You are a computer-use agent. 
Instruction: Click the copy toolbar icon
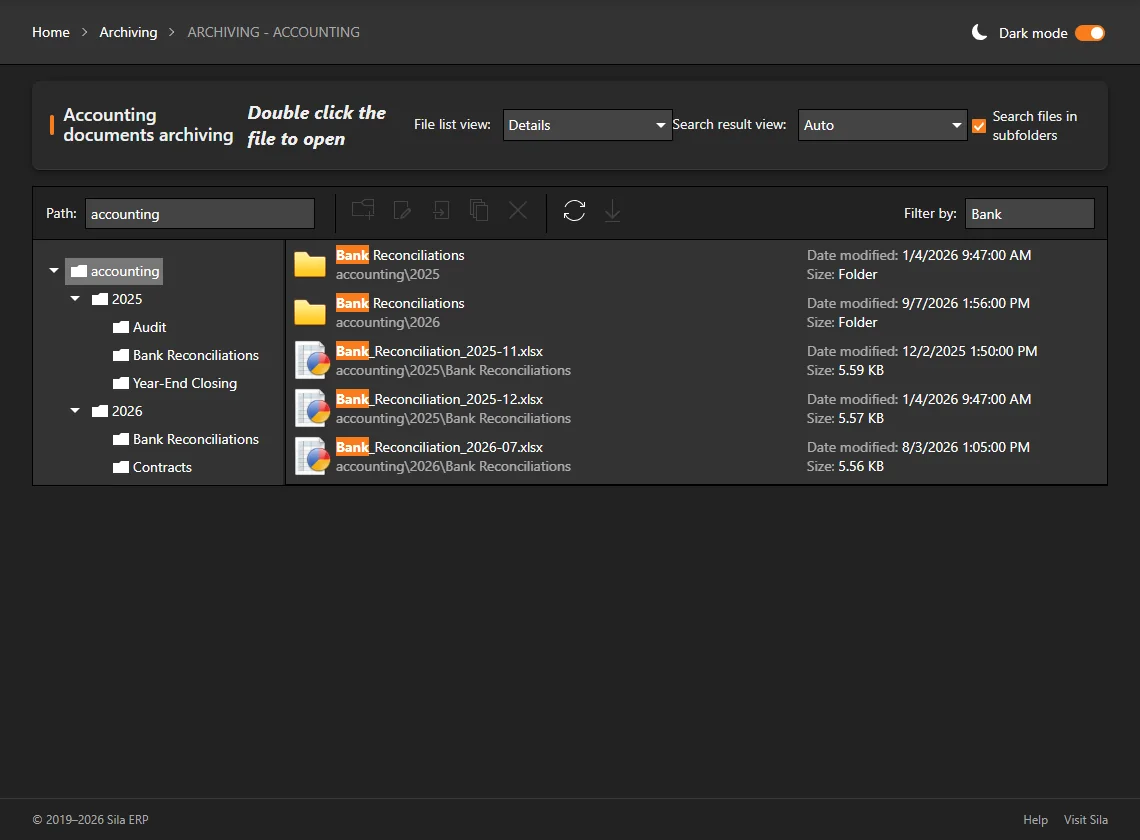click(479, 210)
